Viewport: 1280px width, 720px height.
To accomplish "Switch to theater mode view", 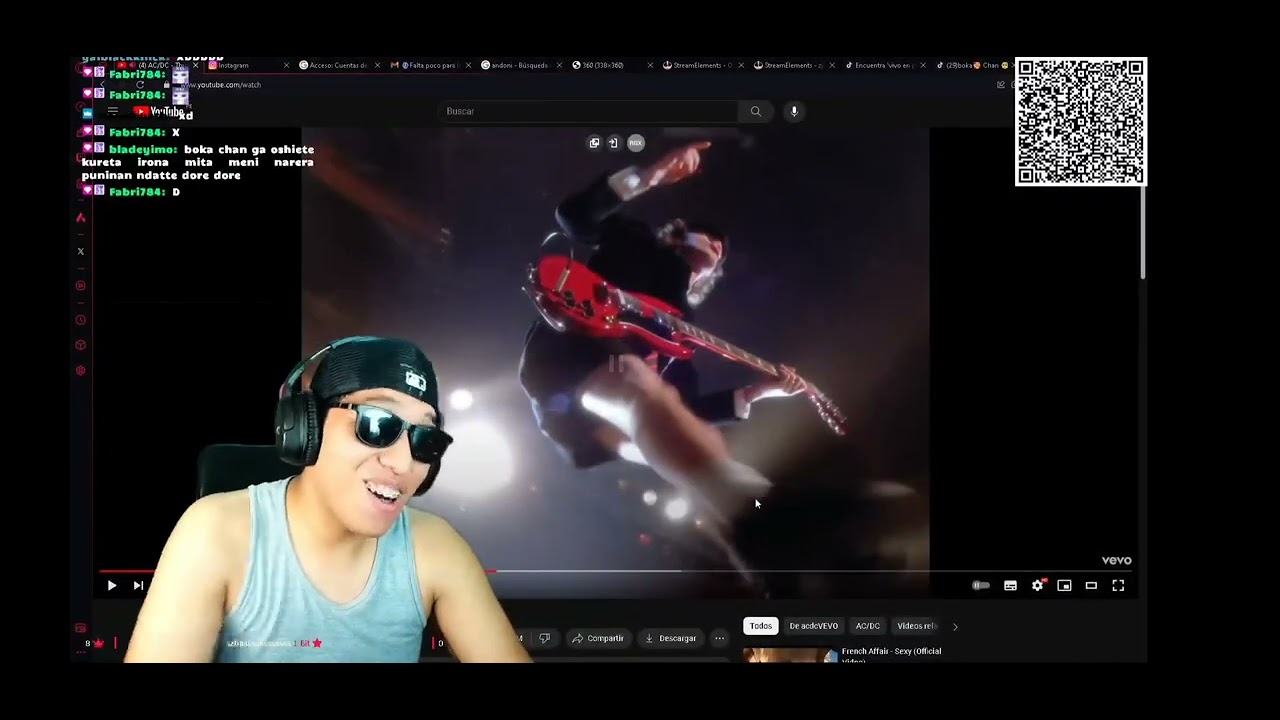I will tap(1091, 586).
